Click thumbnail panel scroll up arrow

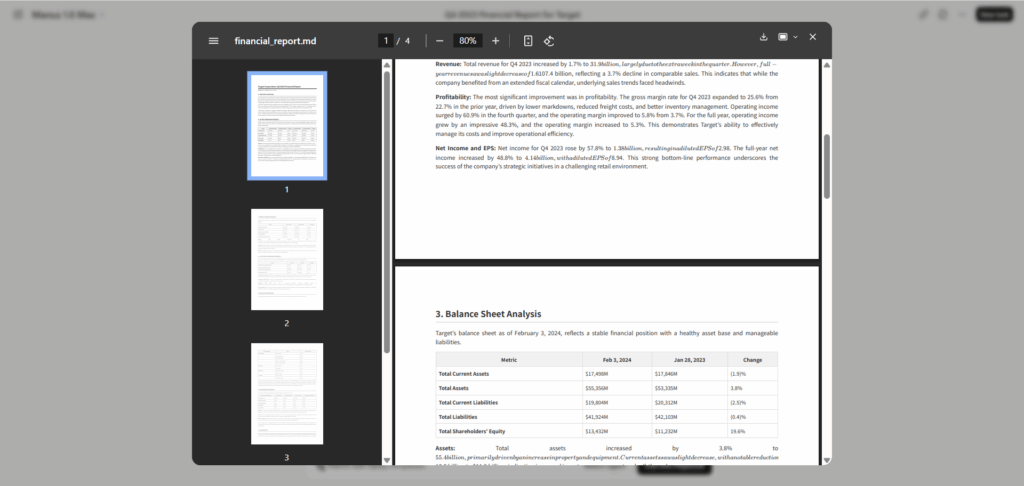click(x=387, y=65)
